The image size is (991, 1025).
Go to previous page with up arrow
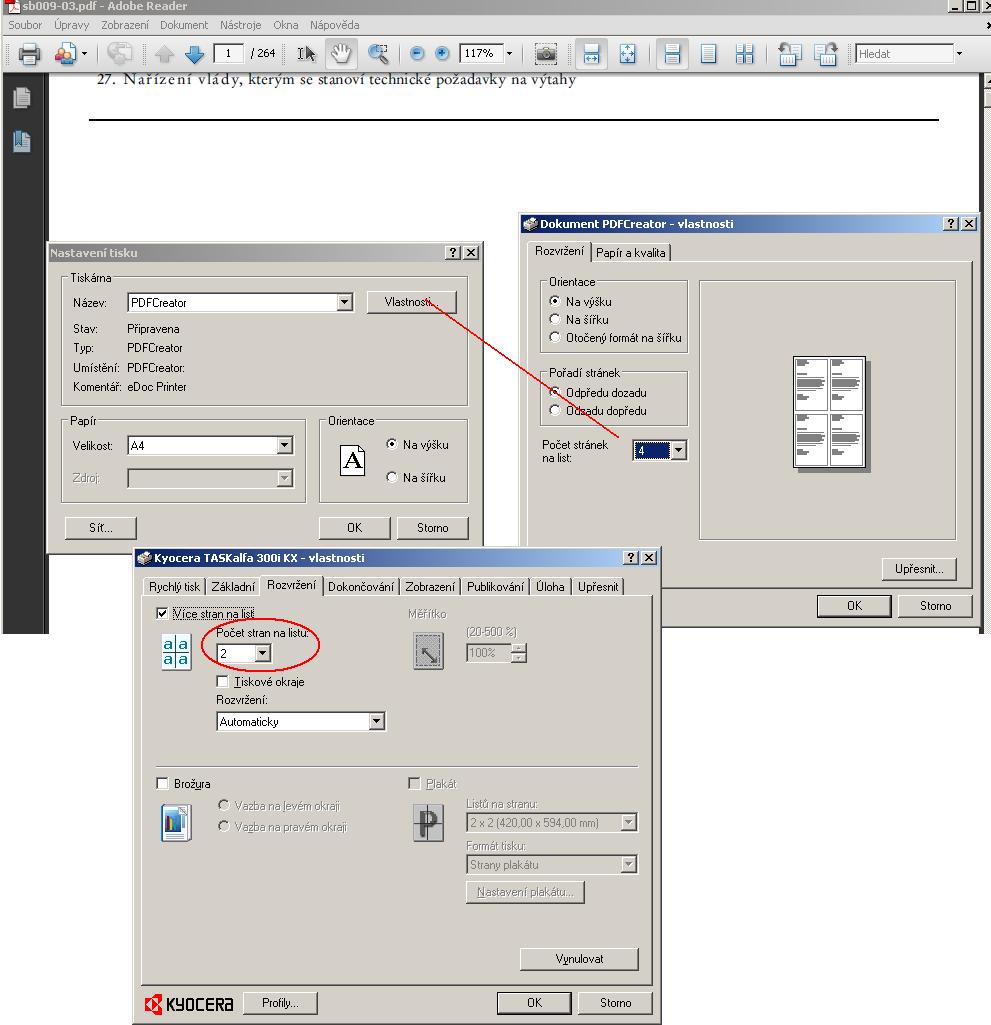164,54
